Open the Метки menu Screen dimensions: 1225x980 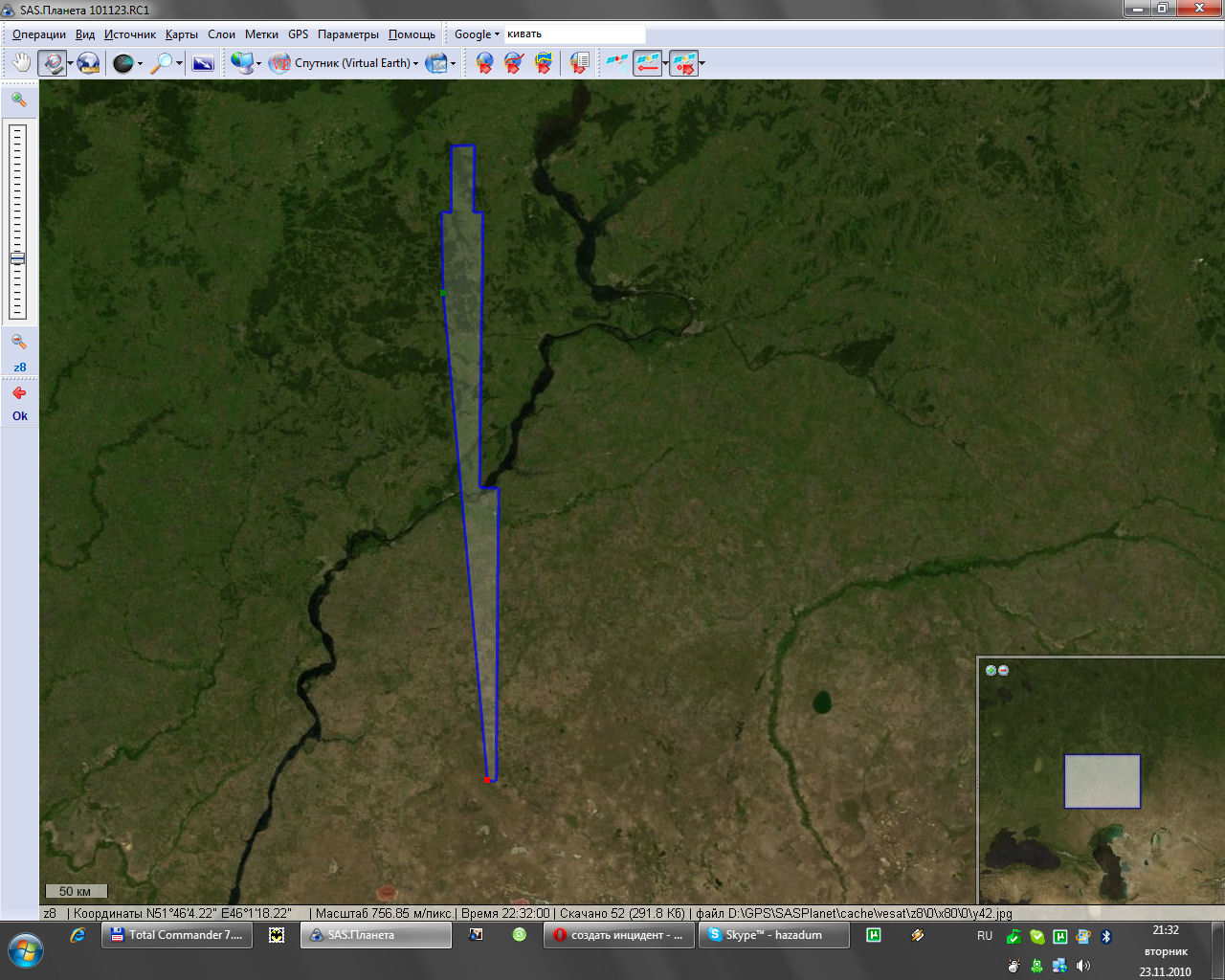261,34
